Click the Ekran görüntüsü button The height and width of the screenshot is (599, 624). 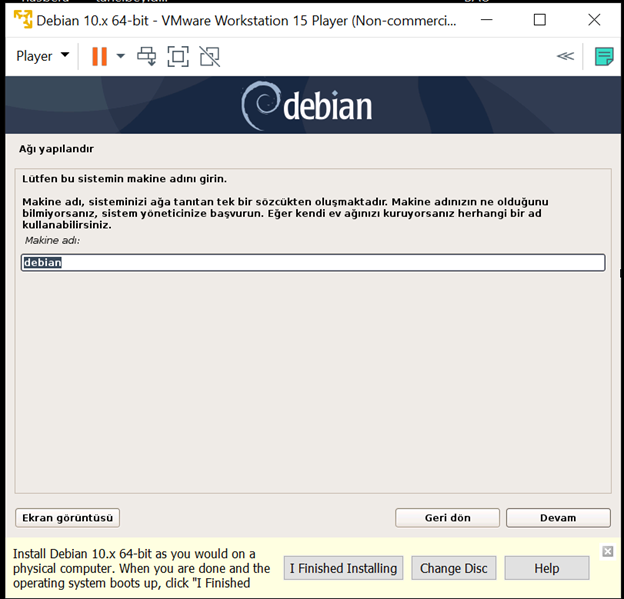tap(67, 518)
